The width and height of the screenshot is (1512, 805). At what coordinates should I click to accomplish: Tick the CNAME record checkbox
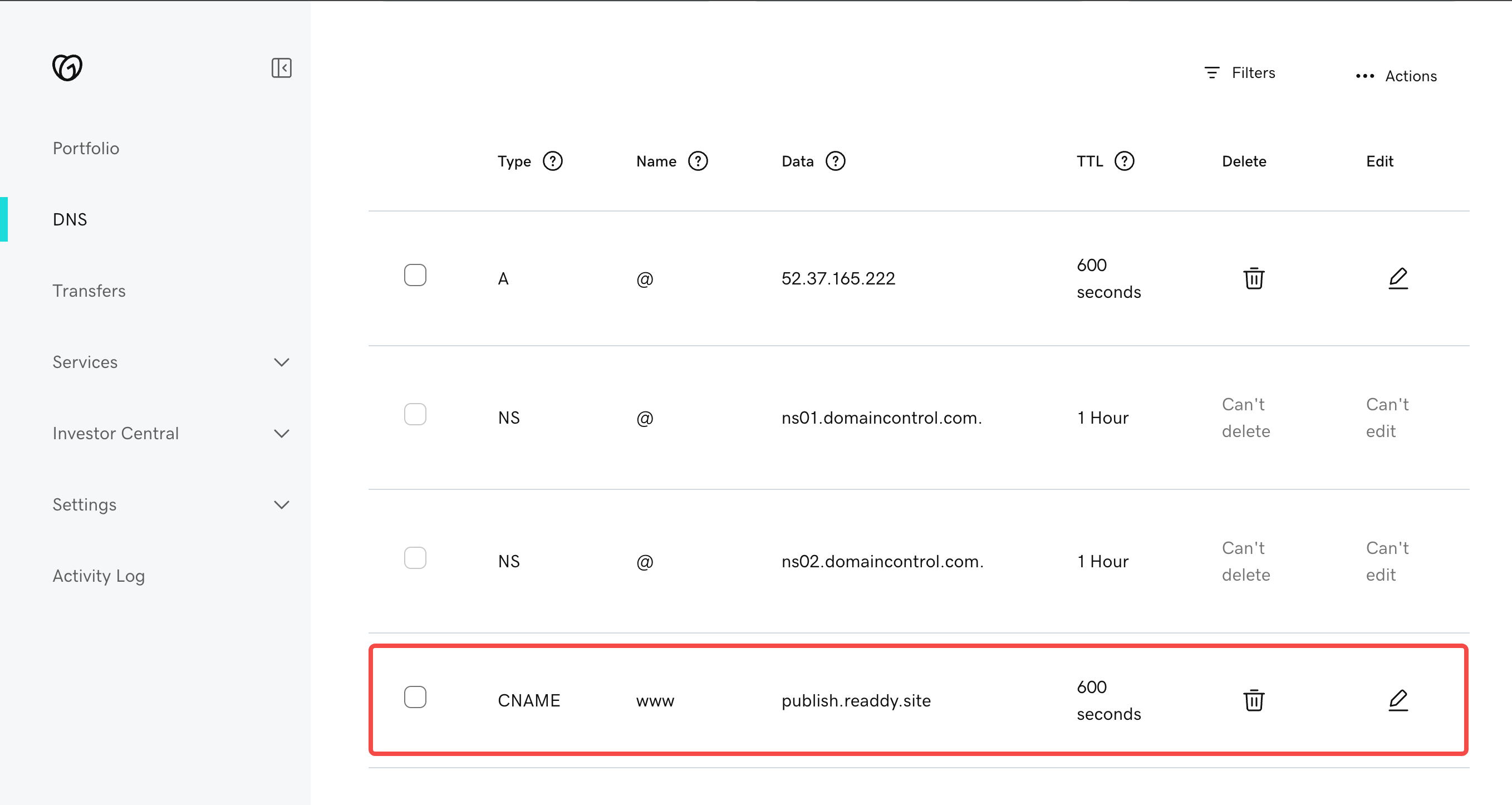click(415, 697)
